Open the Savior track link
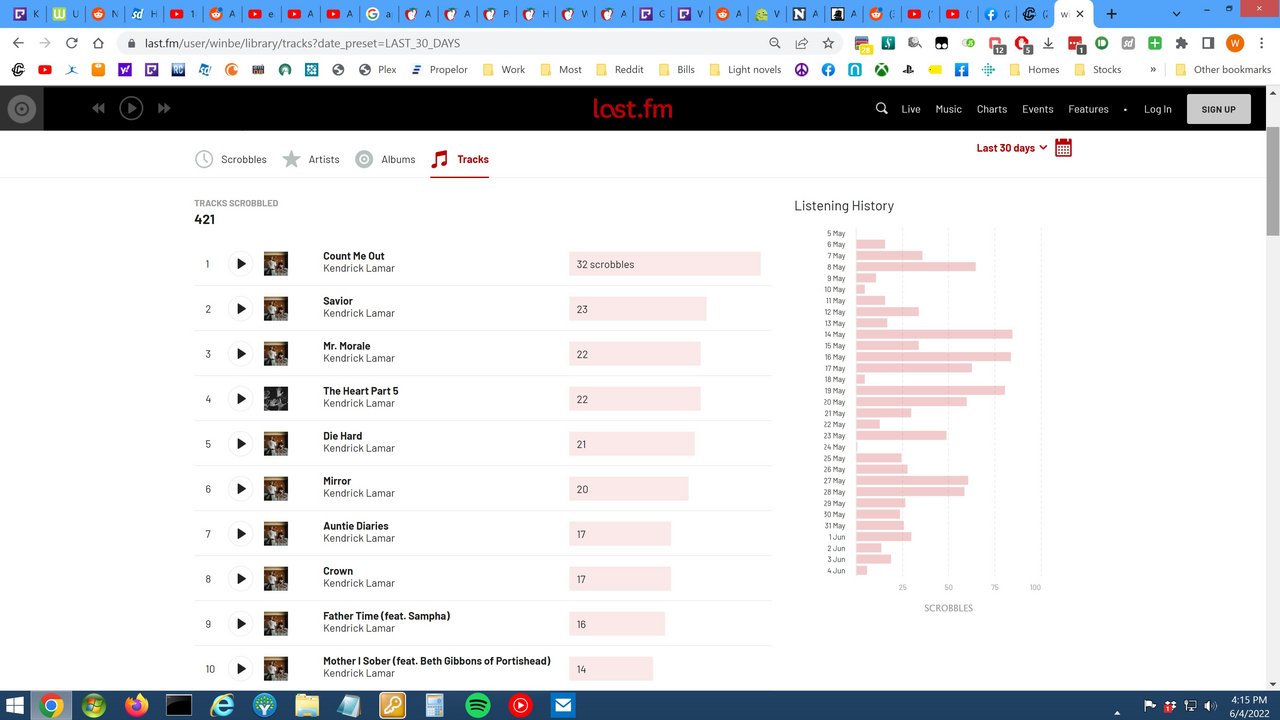1280x720 pixels. (x=338, y=301)
